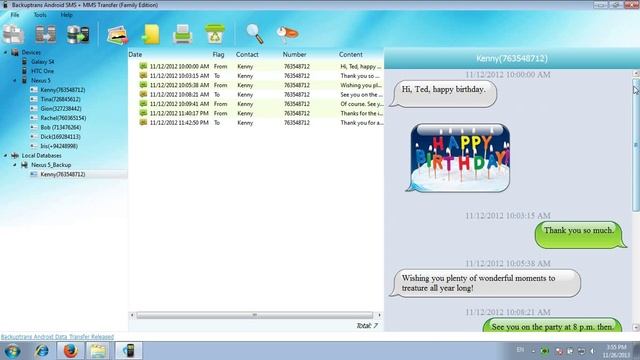The image size is (640, 360).
Task: Click the message list horizontal scrollbar thumb
Action: tap(255, 315)
